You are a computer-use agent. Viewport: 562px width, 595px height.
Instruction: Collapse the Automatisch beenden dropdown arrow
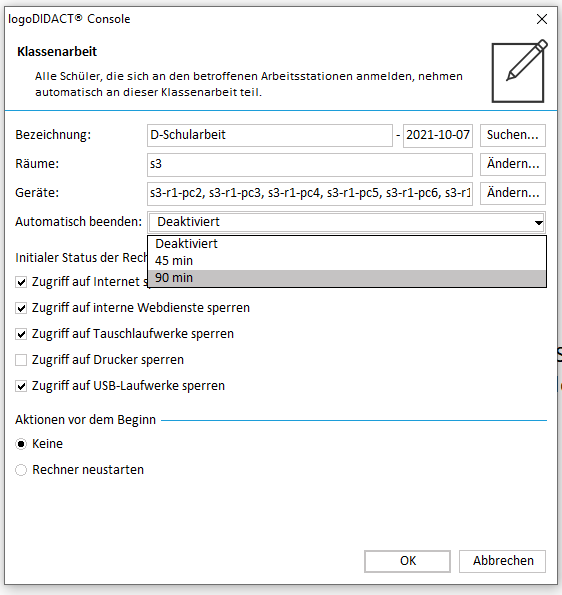[538, 222]
